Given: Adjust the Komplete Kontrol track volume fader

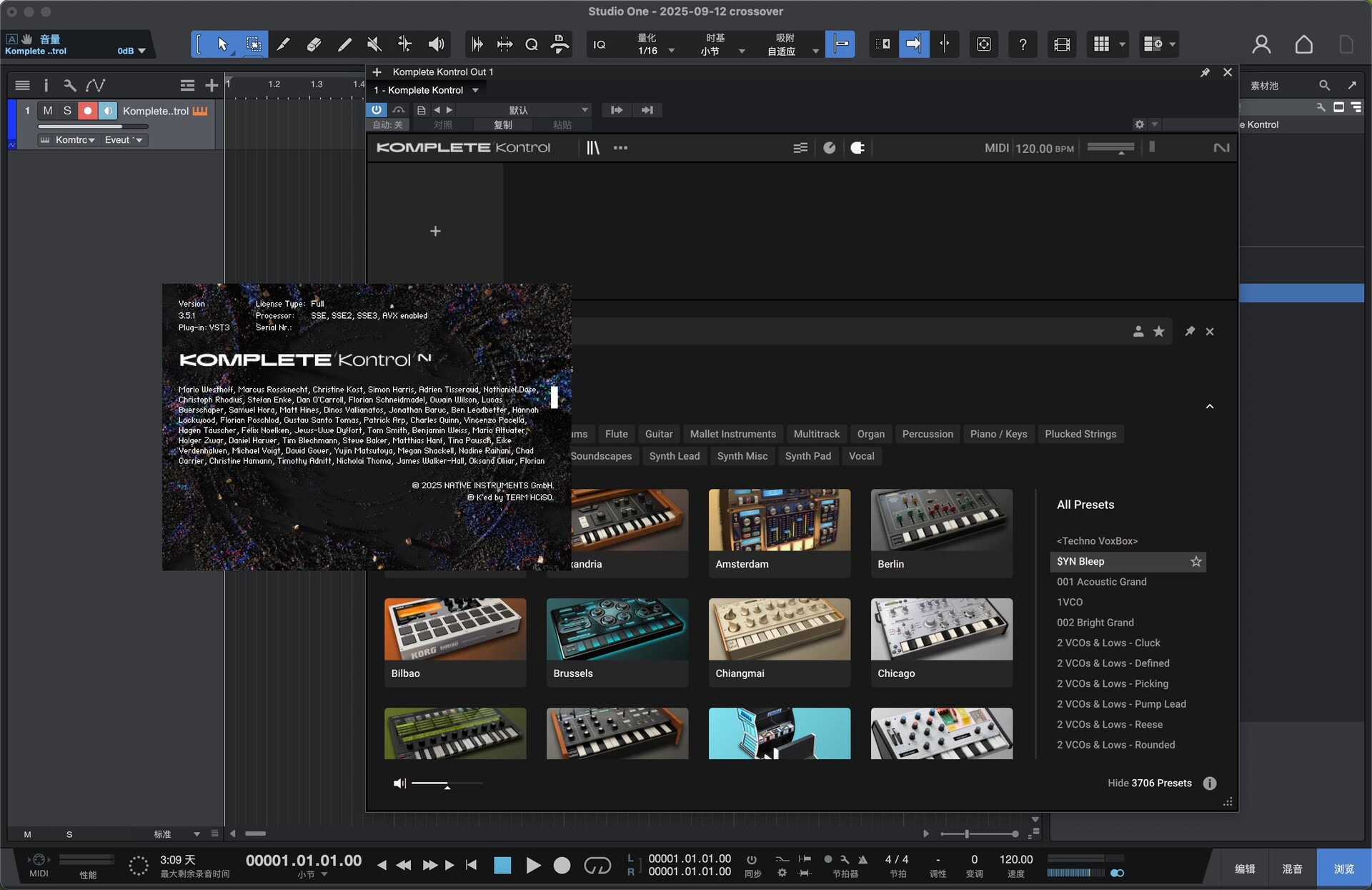Looking at the screenshot, I should point(93,127).
